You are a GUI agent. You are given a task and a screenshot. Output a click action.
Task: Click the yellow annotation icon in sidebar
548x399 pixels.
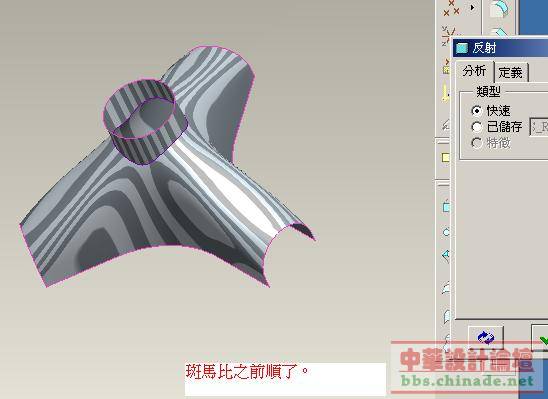click(x=445, y=93)
